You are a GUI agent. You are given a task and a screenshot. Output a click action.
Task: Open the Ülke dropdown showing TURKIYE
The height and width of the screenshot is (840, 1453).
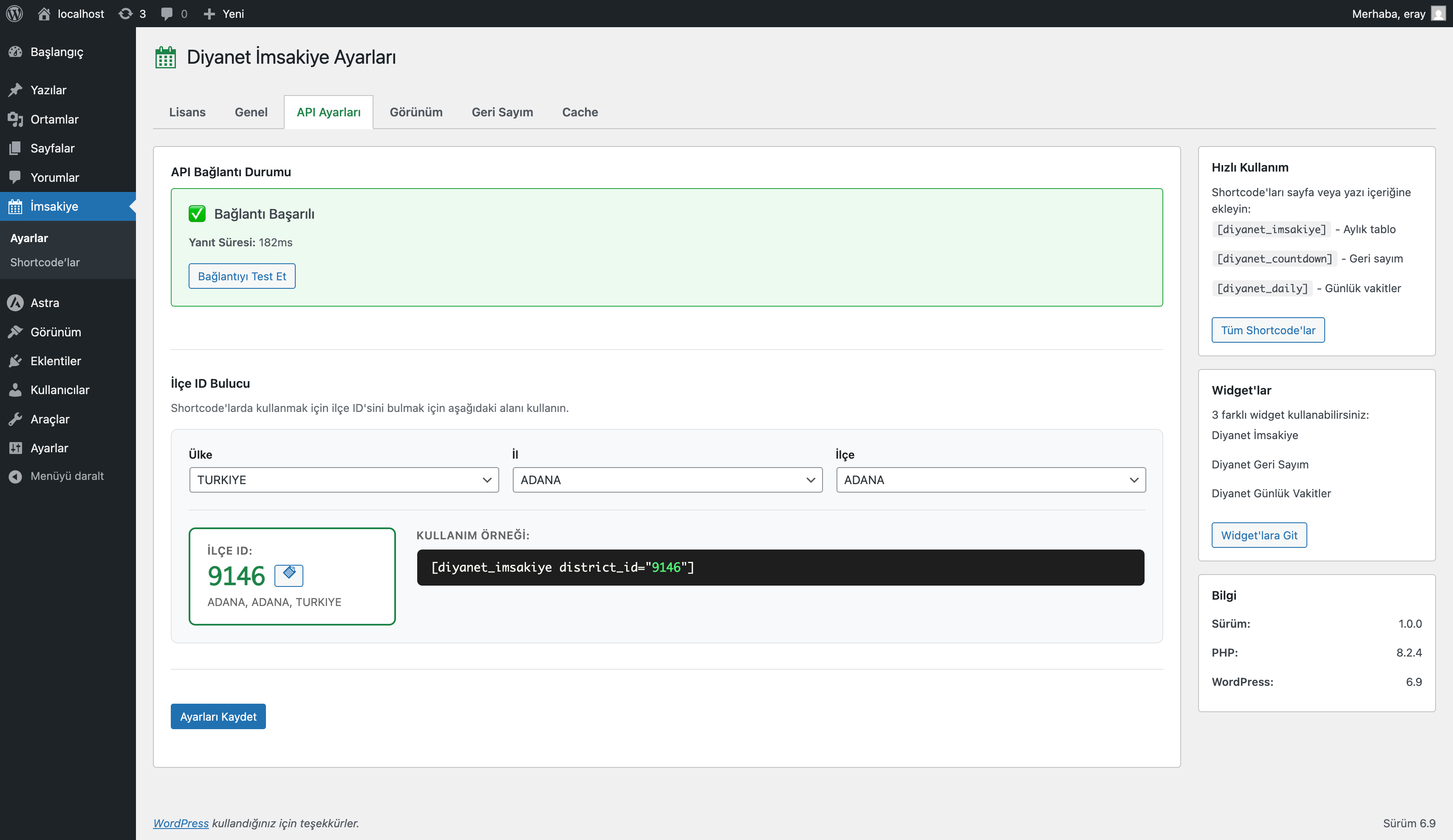tap(344, 480)
